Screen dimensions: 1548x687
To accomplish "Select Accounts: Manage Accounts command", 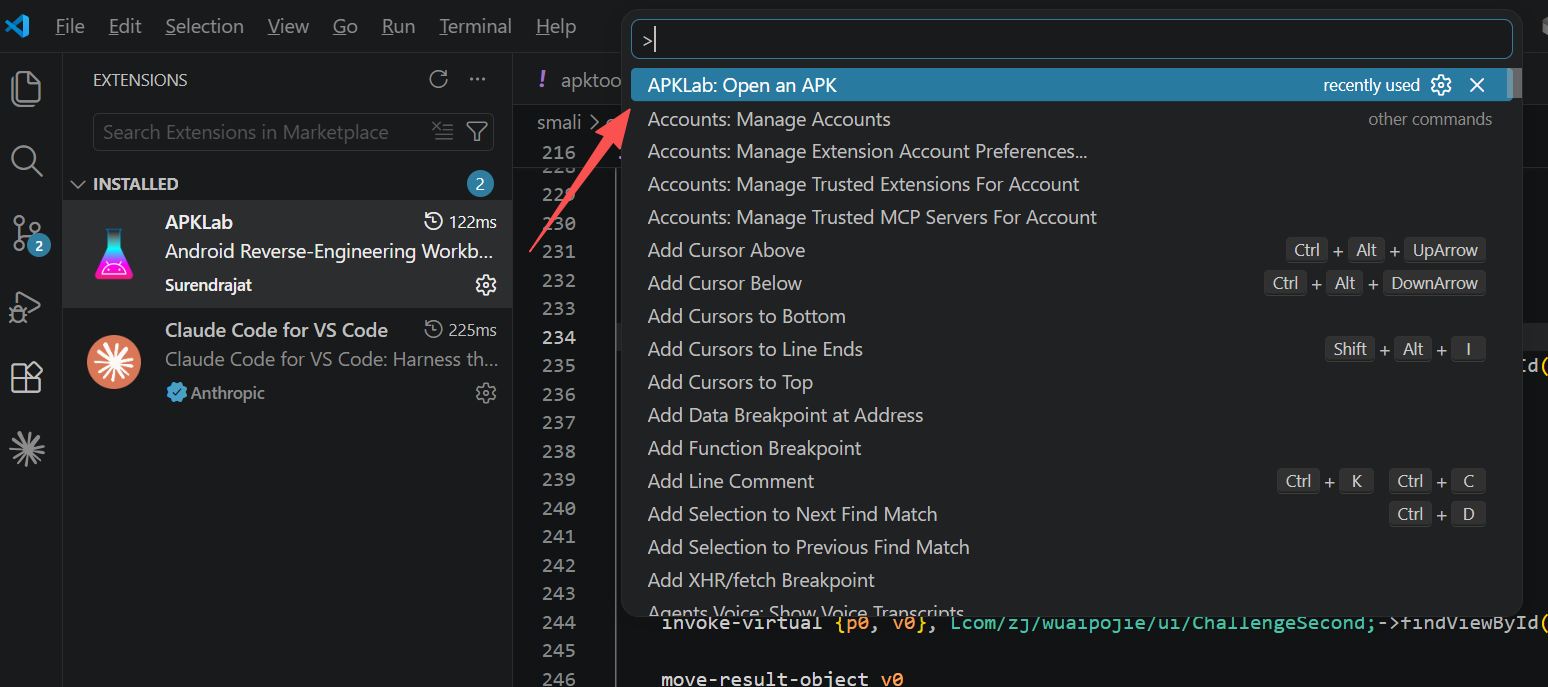I will (1068, 119).
